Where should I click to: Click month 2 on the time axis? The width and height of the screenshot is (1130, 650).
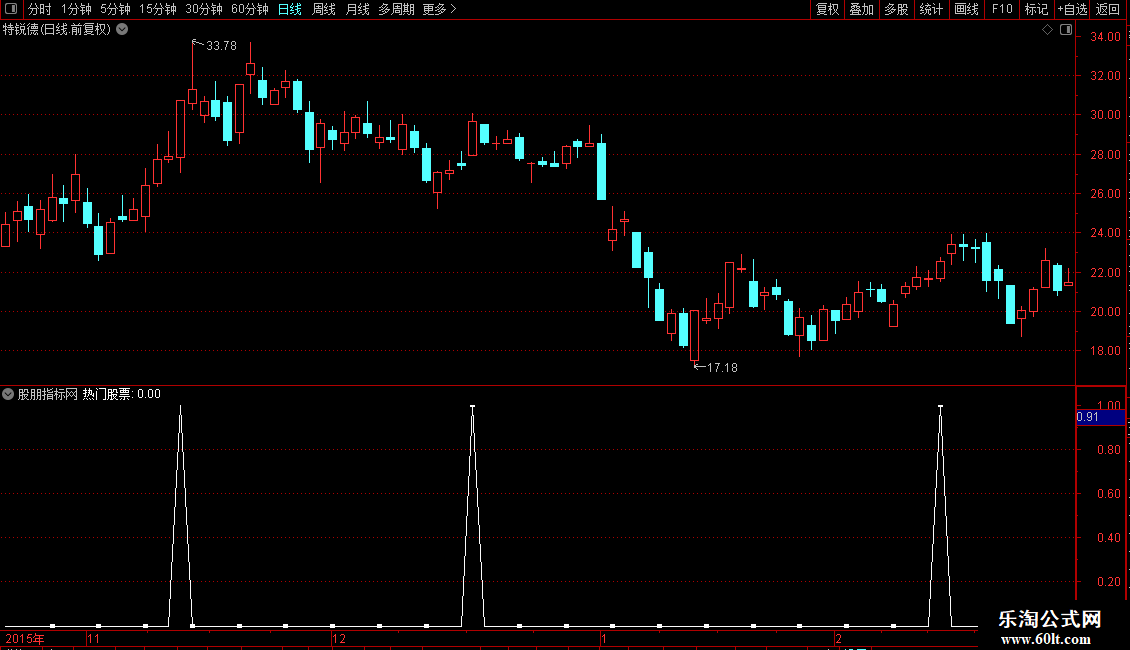coord(838,638)
